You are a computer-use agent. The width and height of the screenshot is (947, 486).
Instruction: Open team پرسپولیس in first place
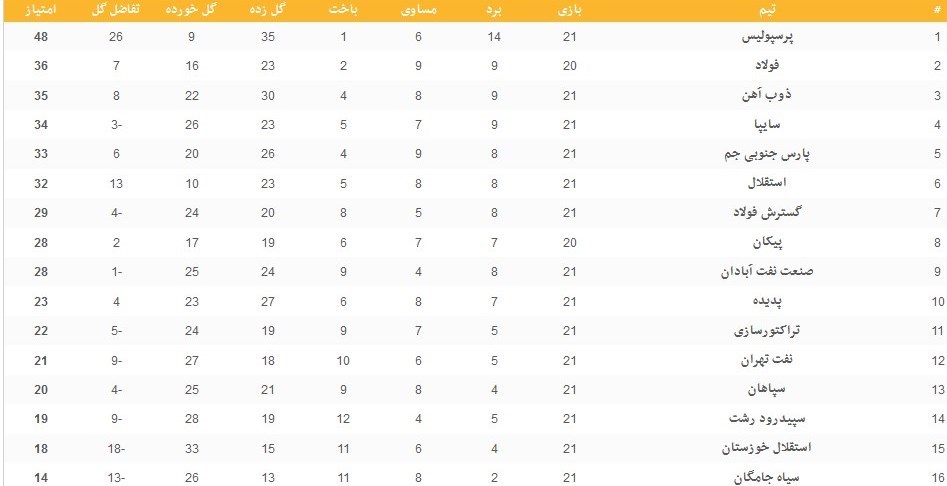[x=773, y=37]
